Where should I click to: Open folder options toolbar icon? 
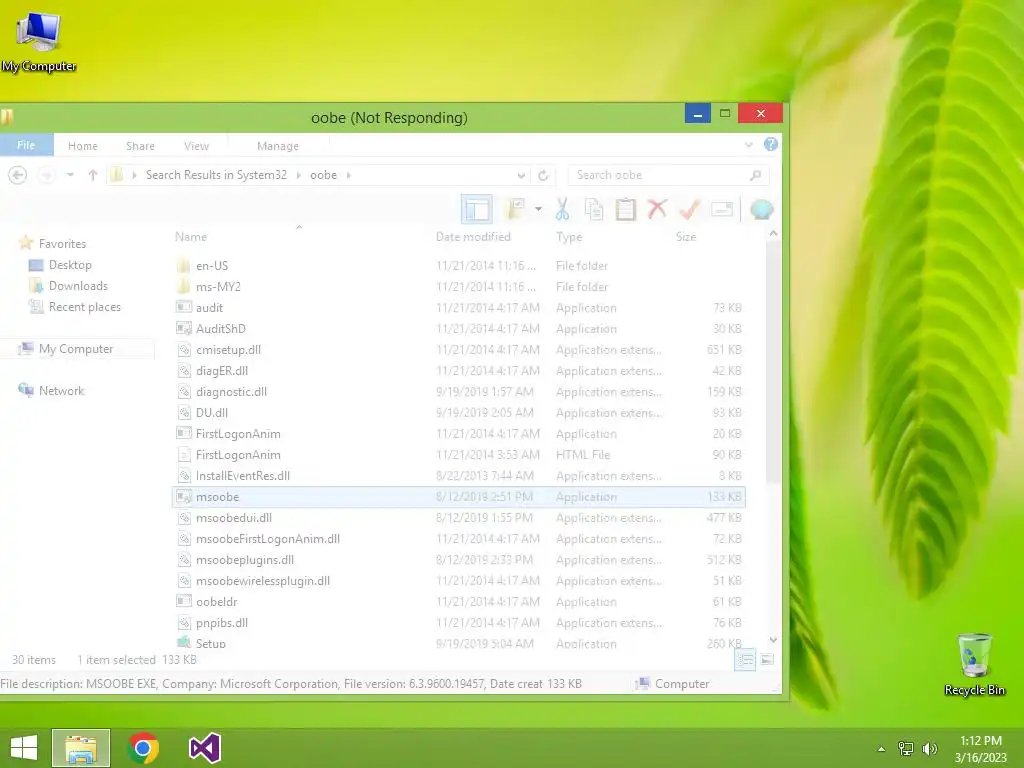tap(515, 210)
